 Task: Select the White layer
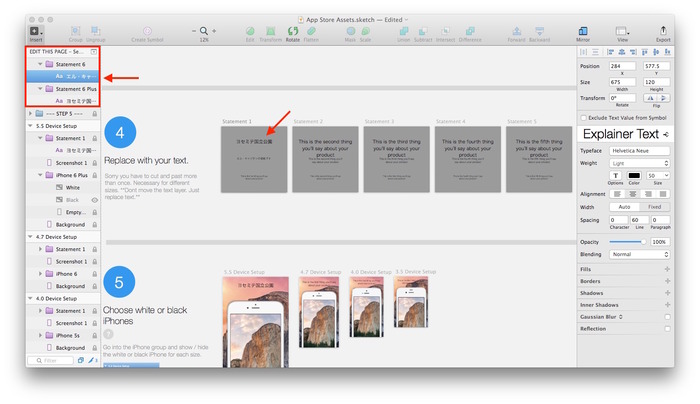pos(63,187)
